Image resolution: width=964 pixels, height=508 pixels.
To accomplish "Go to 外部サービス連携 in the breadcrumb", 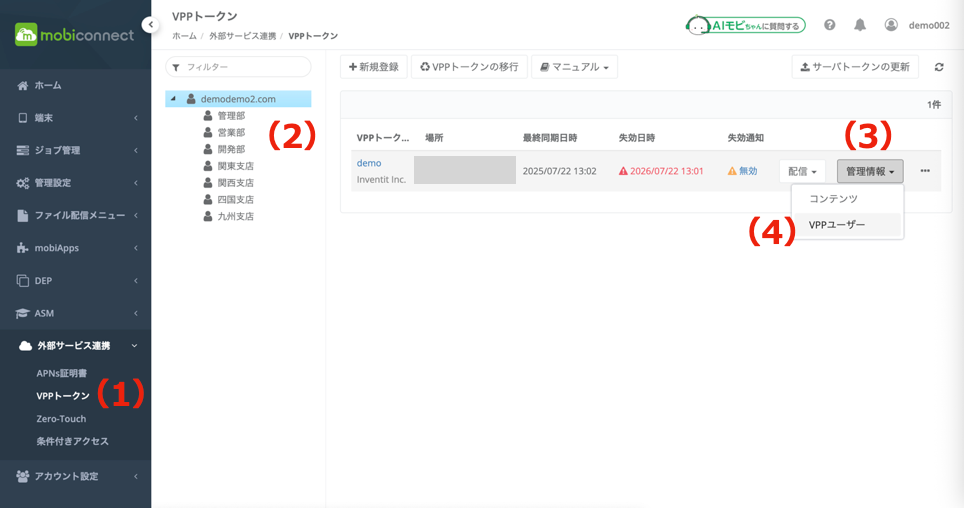I will tap(242, 36).
